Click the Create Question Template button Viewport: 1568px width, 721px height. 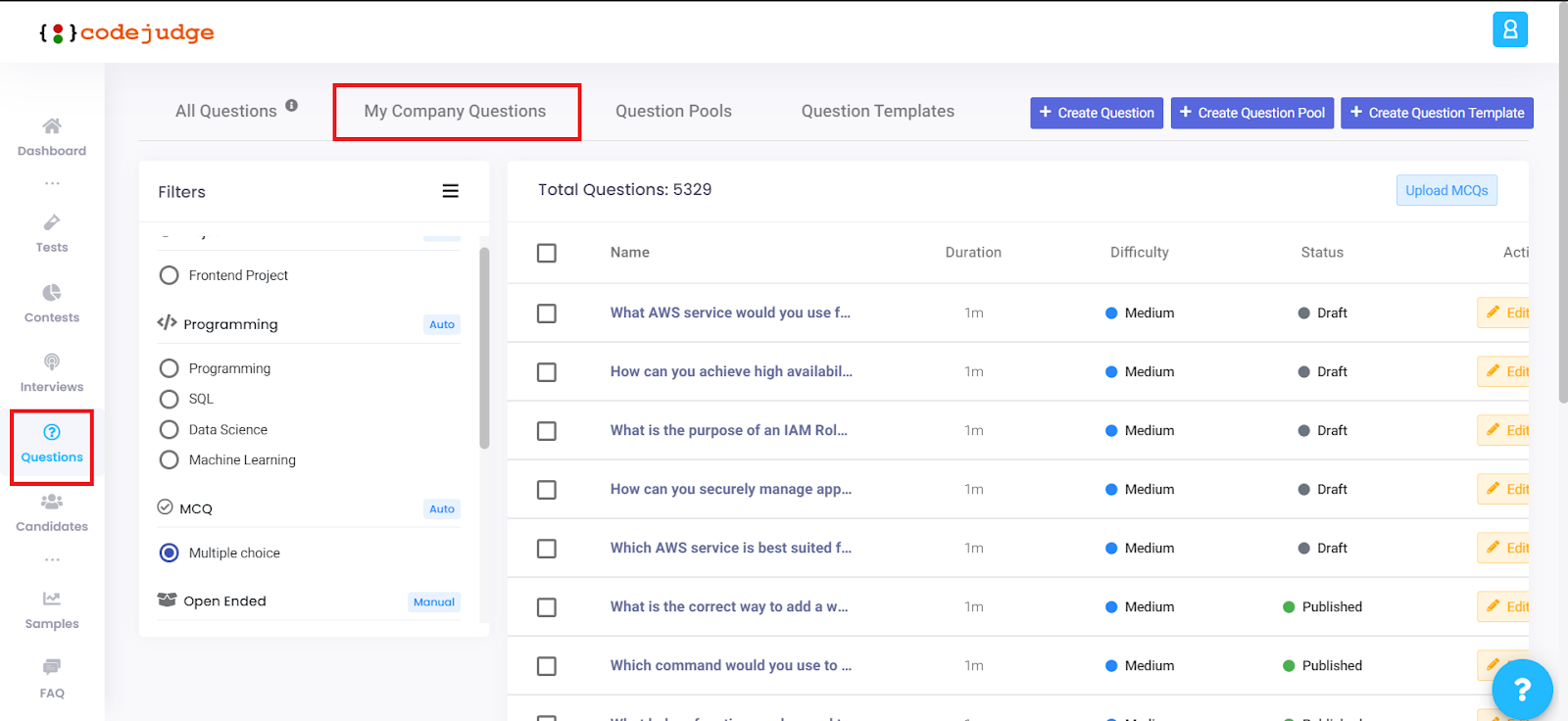click(x=1437, y=113)
